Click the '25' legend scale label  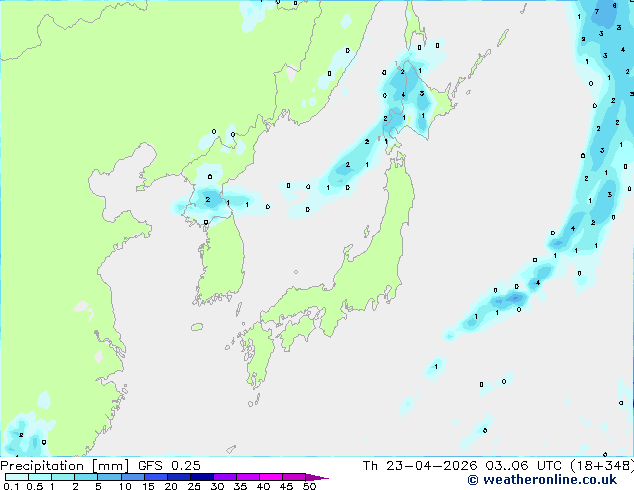tap(194, 486)
